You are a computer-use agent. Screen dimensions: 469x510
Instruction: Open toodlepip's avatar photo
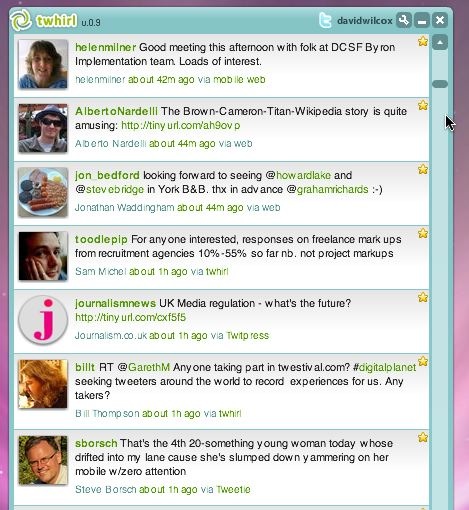(x=43, y=256)
